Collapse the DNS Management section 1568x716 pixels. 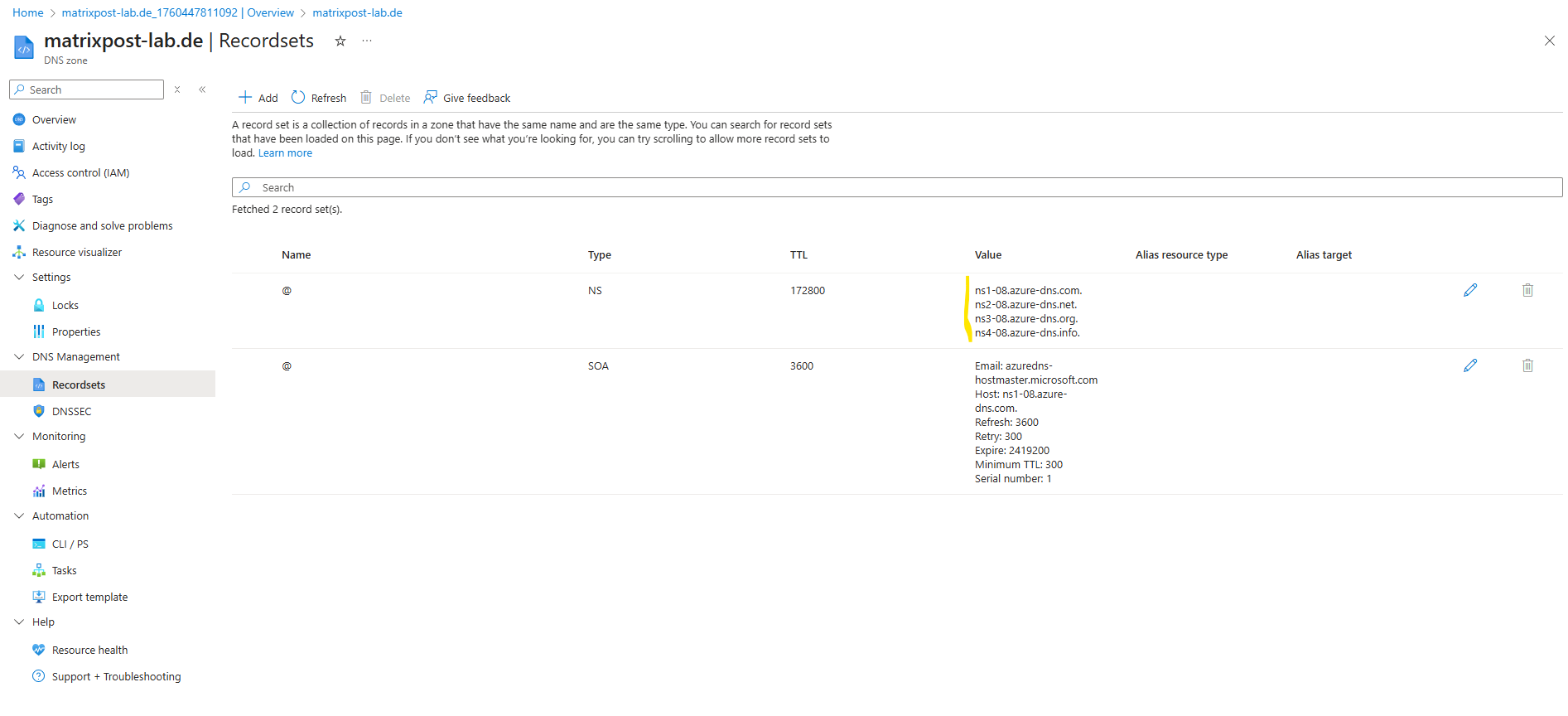click(x=19, y=357)
